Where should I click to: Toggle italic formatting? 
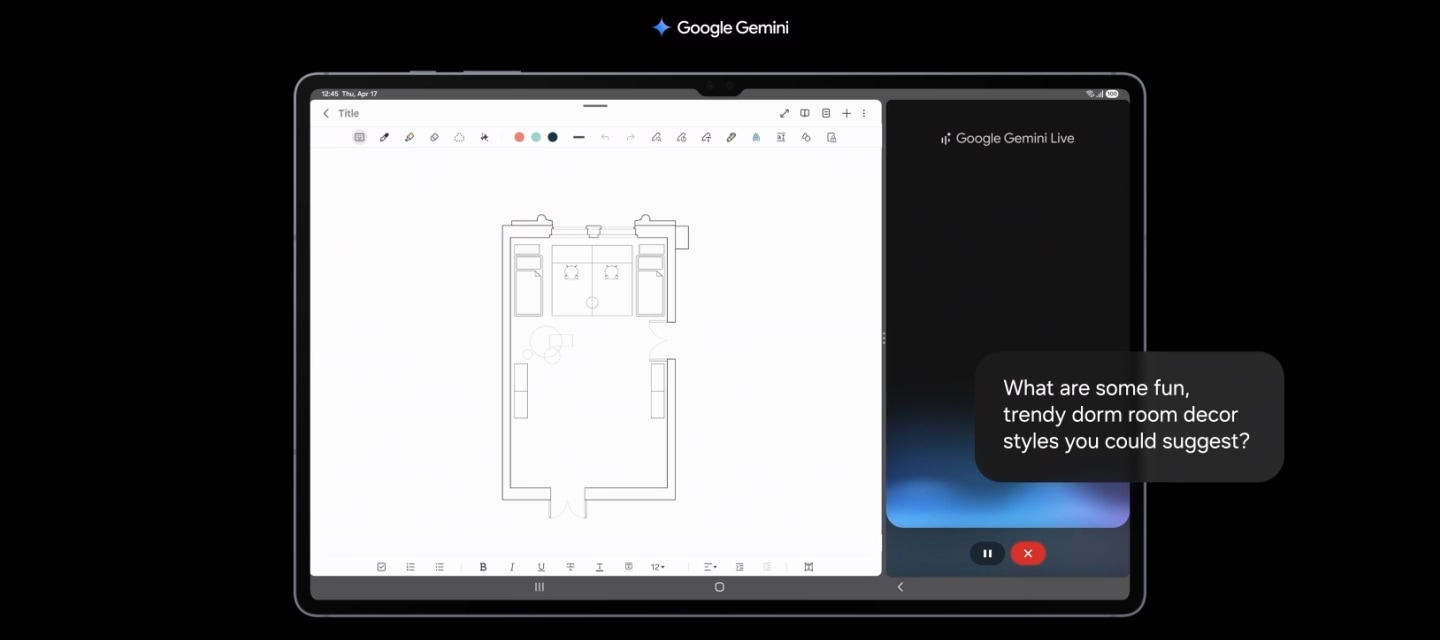point(512,567)
